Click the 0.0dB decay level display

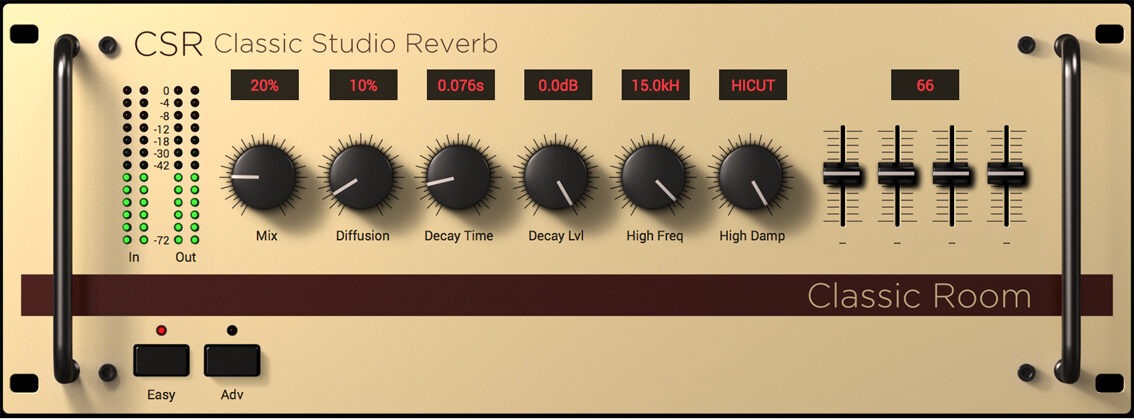pyautogui.click(x=557, y=85)
